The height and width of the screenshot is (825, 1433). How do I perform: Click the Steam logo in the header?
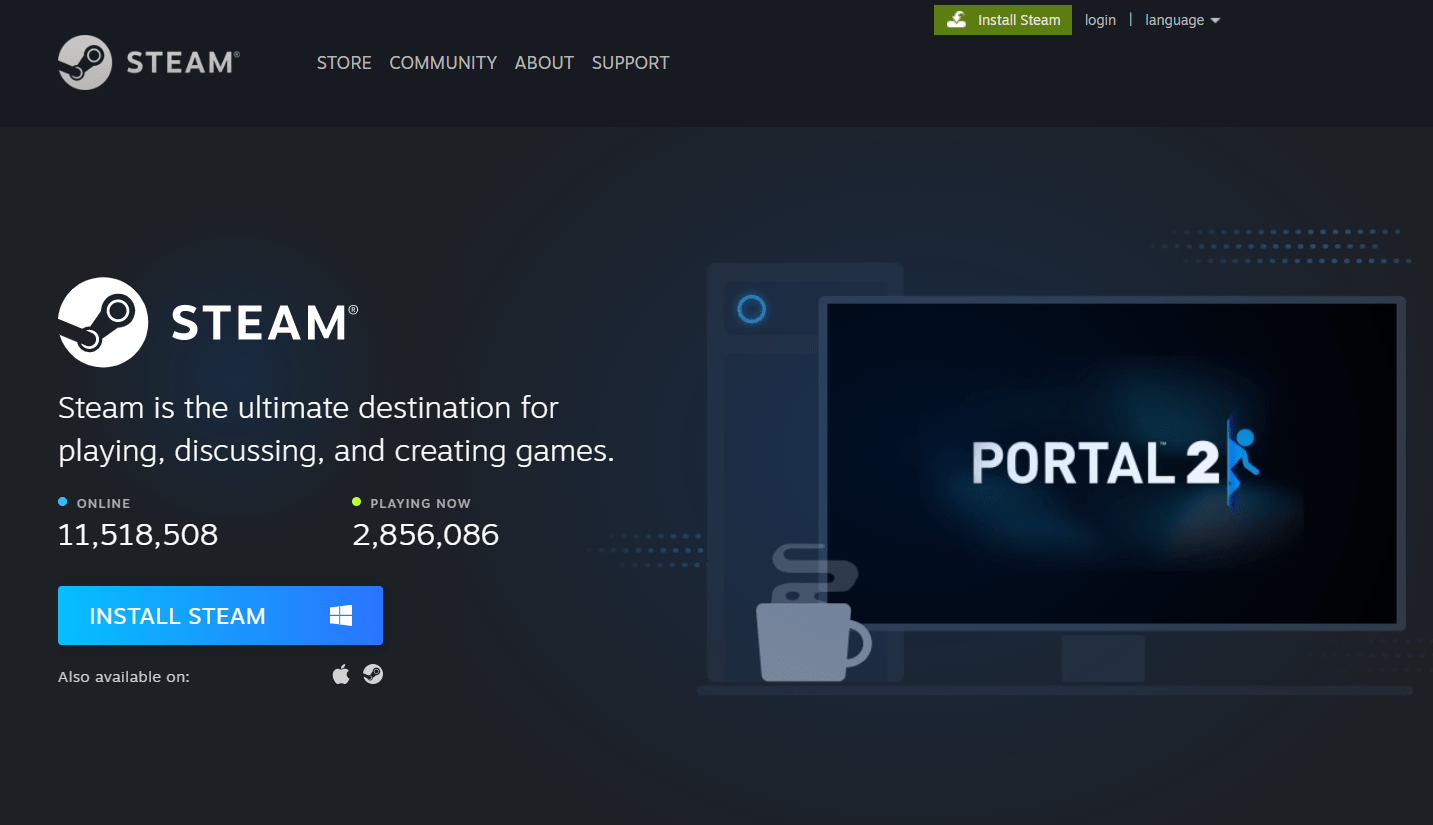(x=149, y=62)
